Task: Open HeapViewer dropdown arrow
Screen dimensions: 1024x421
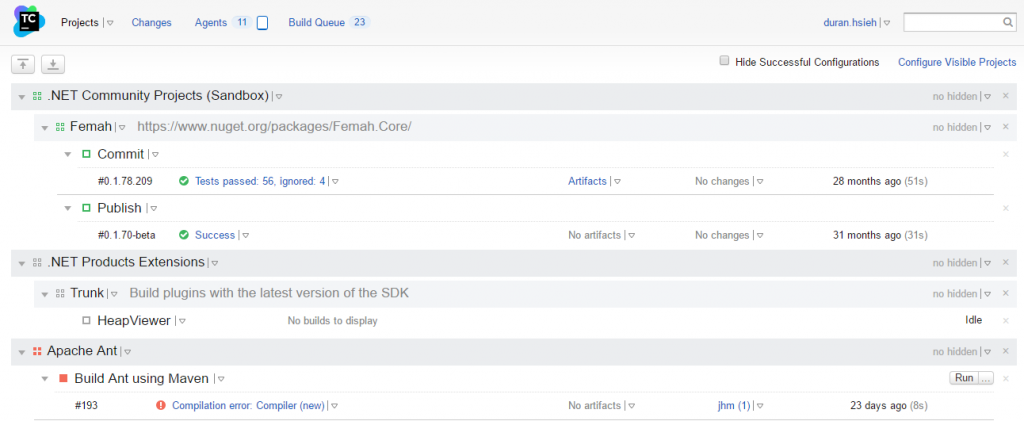Action: click(x=183, y=321)
